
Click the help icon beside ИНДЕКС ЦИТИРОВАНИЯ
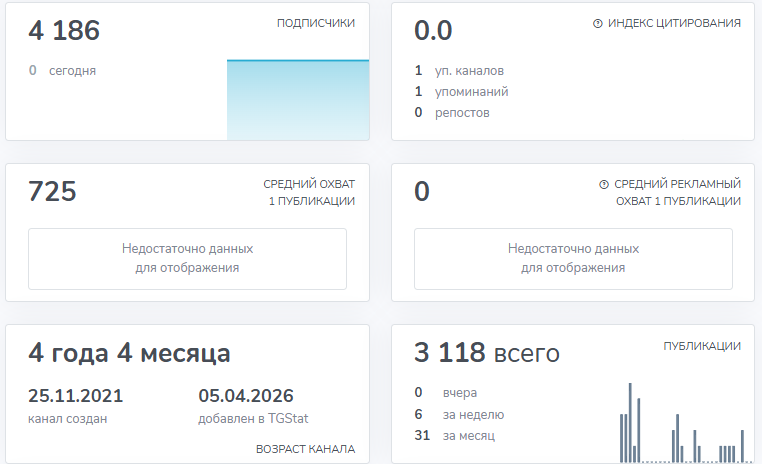(598, 23)
